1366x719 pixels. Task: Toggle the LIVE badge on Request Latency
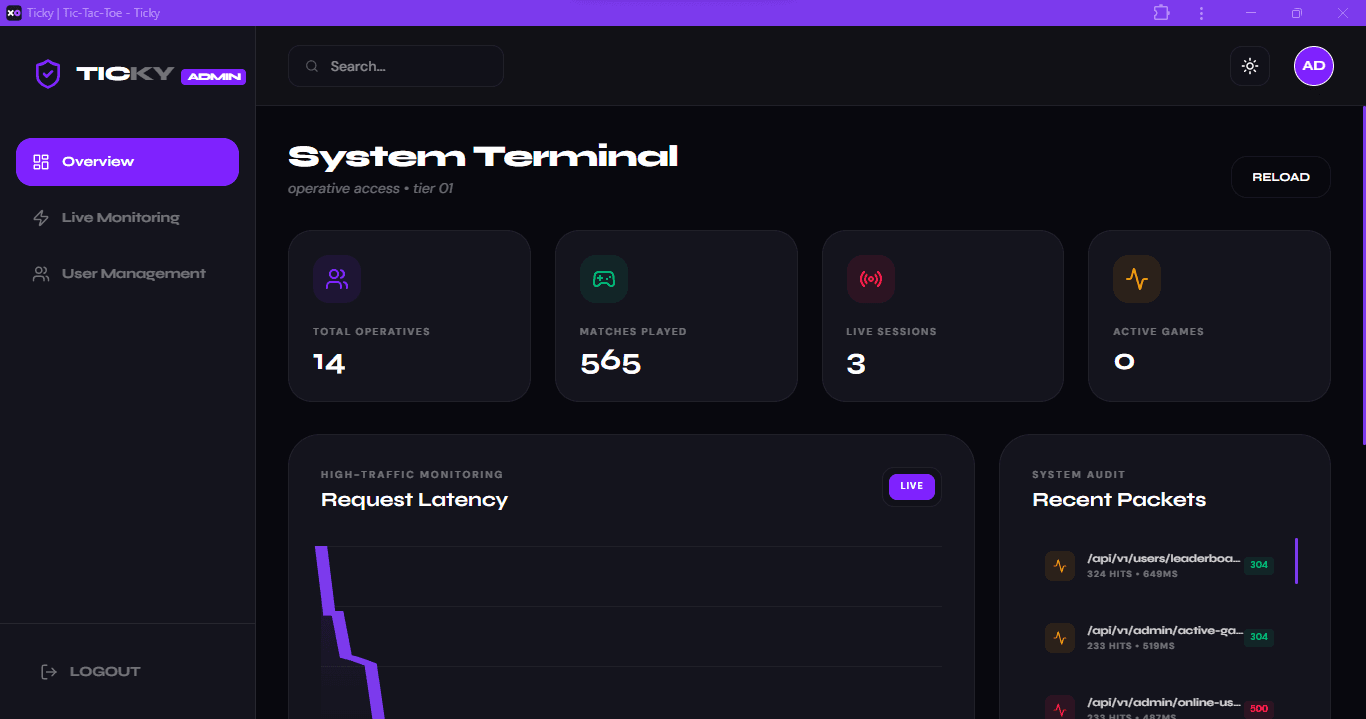[x=911, y=487]
